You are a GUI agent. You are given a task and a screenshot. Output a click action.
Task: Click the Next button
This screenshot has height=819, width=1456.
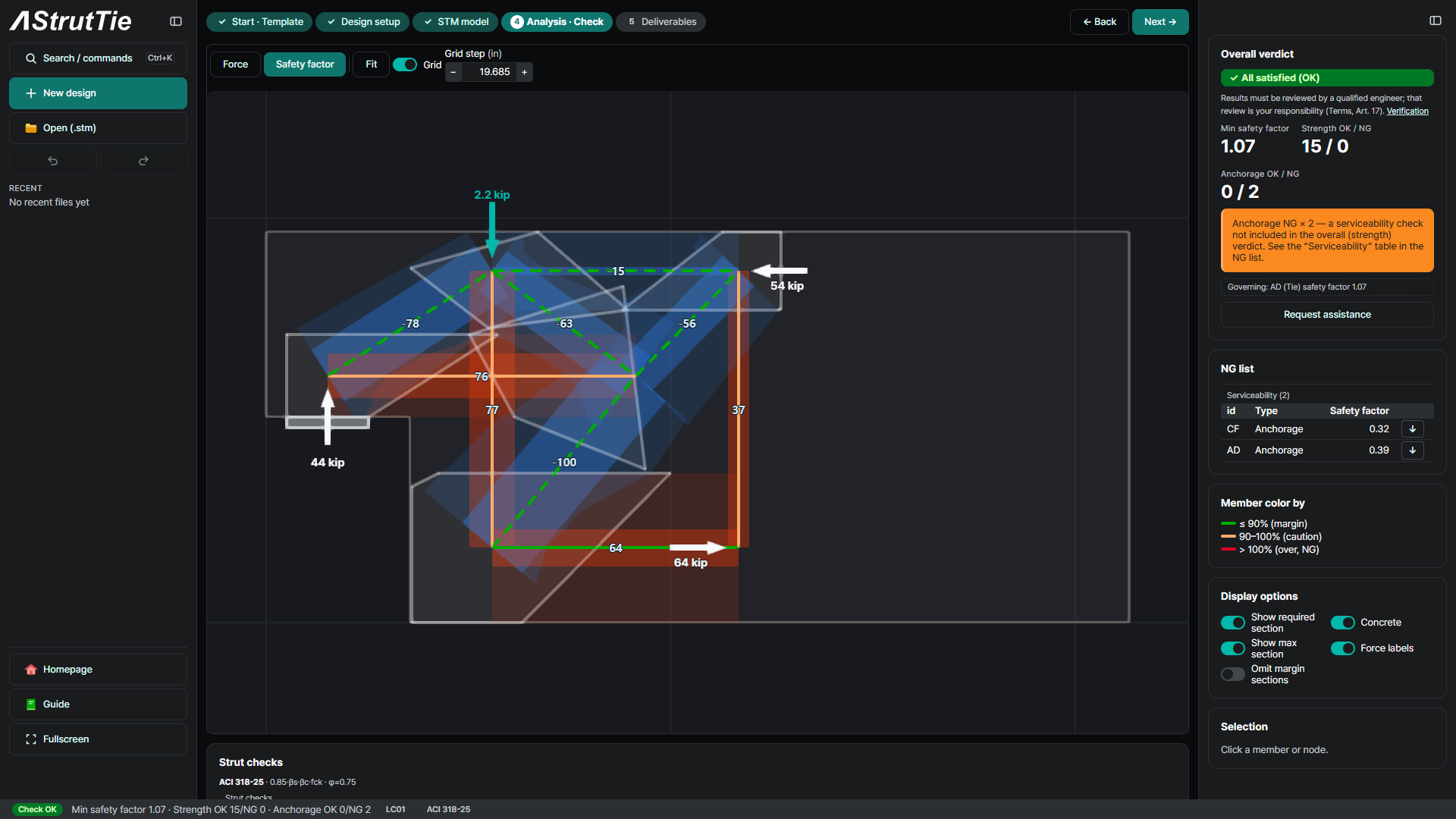point(1160,22)
